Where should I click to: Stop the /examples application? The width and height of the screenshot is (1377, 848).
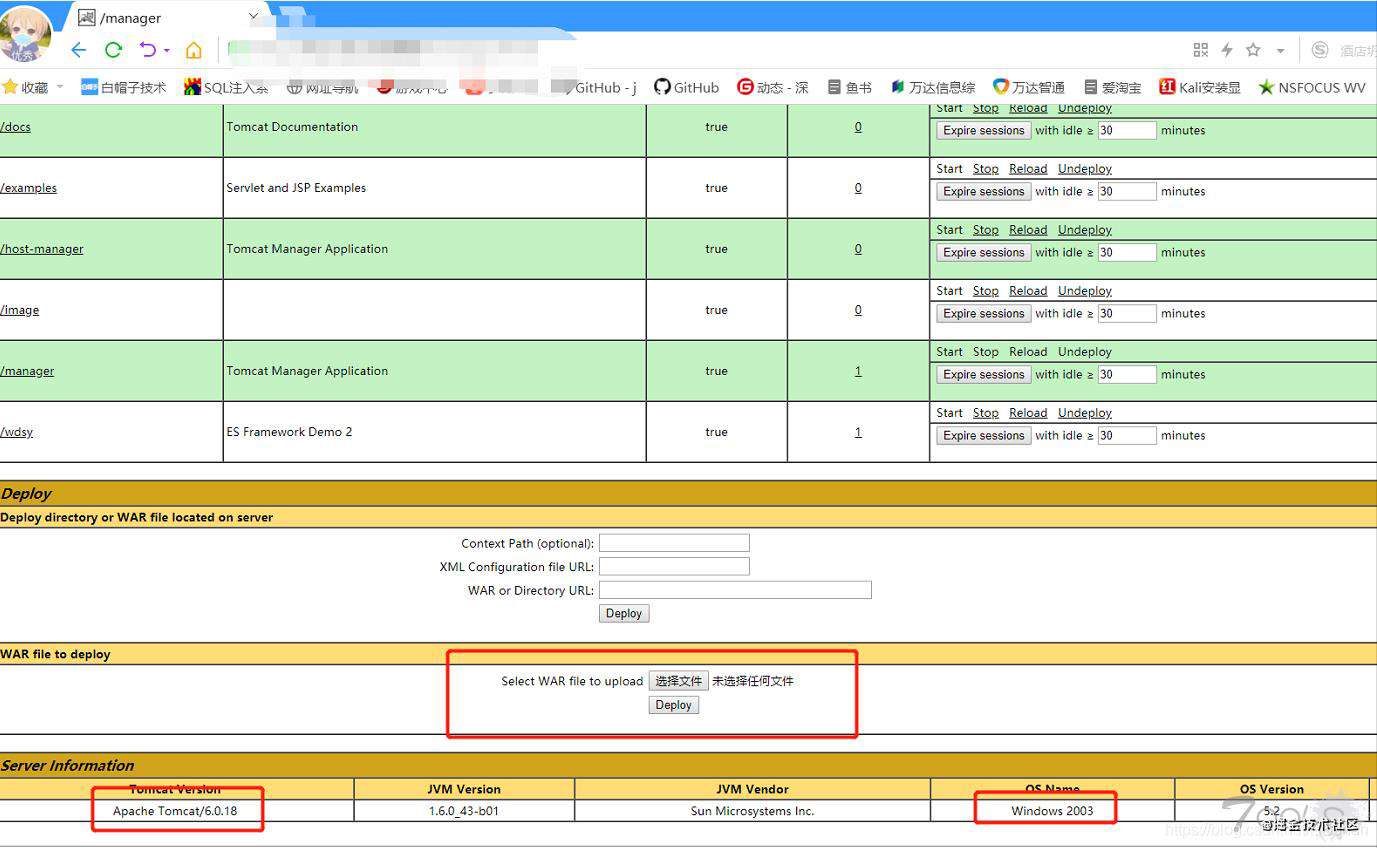point(986,169)
